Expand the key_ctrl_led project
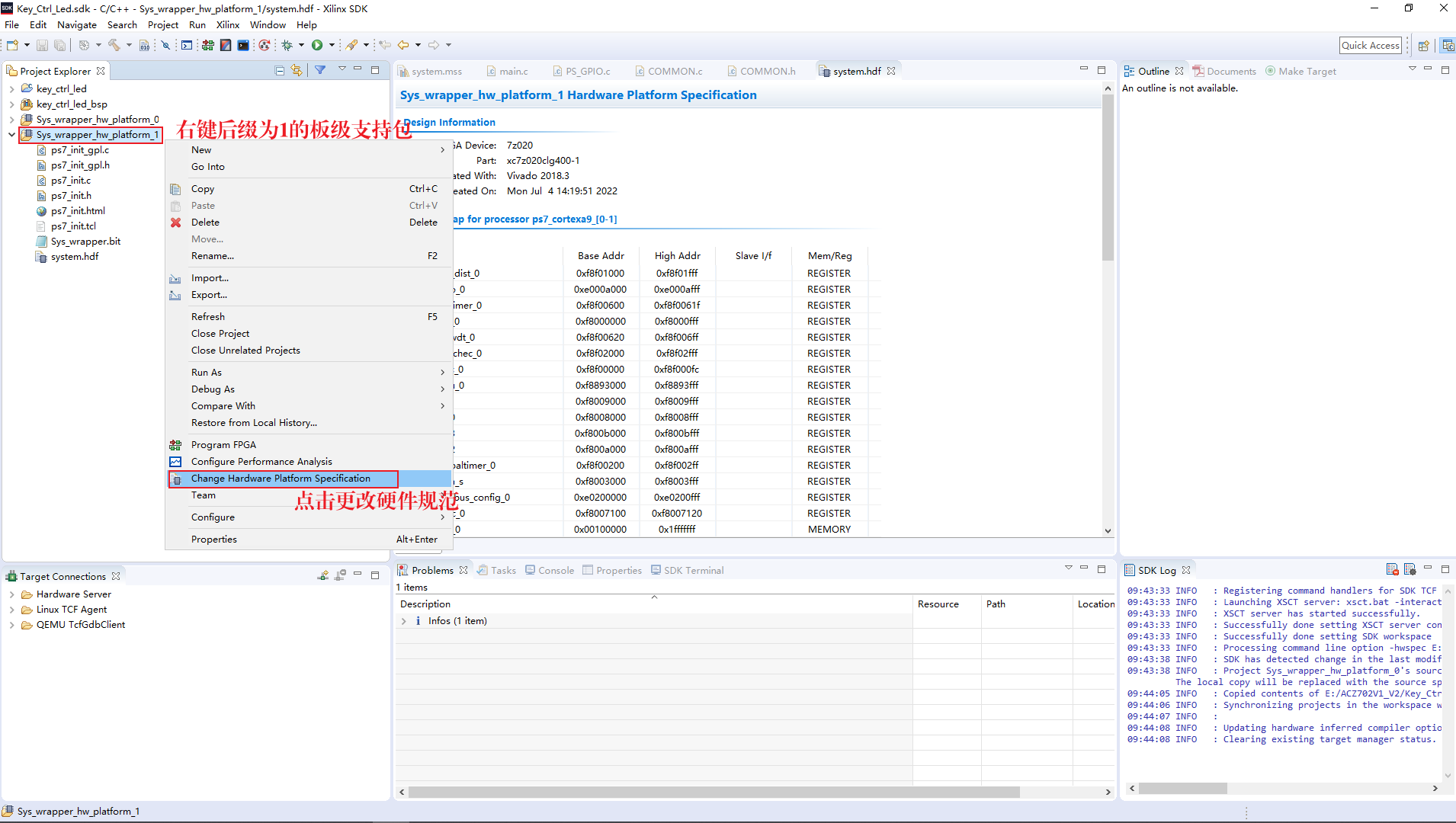1456x823 pixels. pos(11,89)
